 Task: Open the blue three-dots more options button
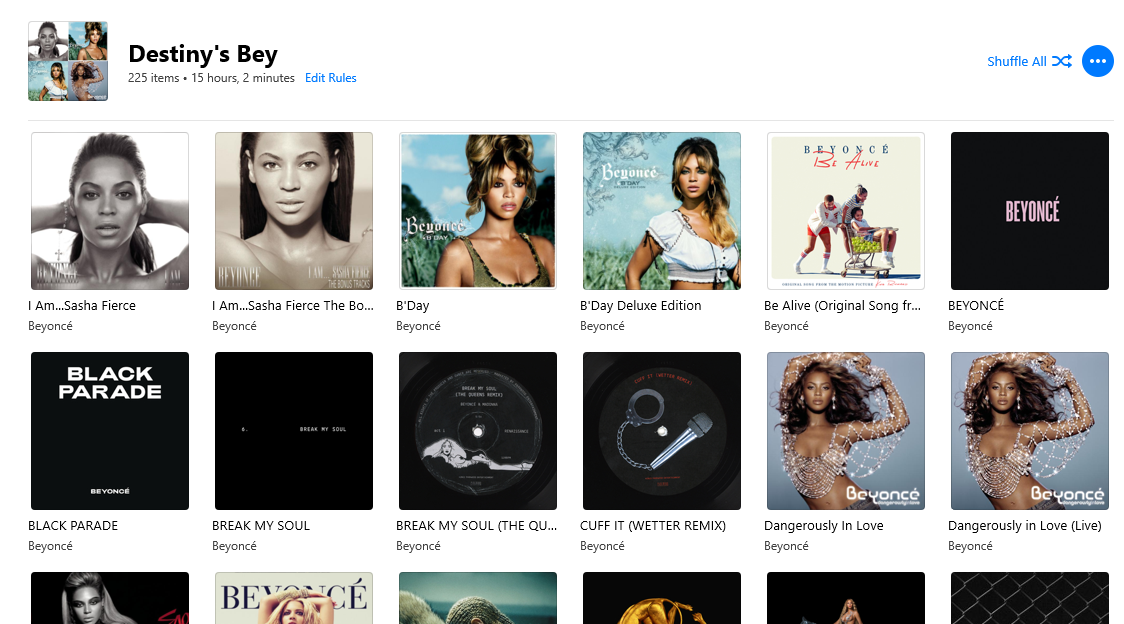(x=1097, y=62)
